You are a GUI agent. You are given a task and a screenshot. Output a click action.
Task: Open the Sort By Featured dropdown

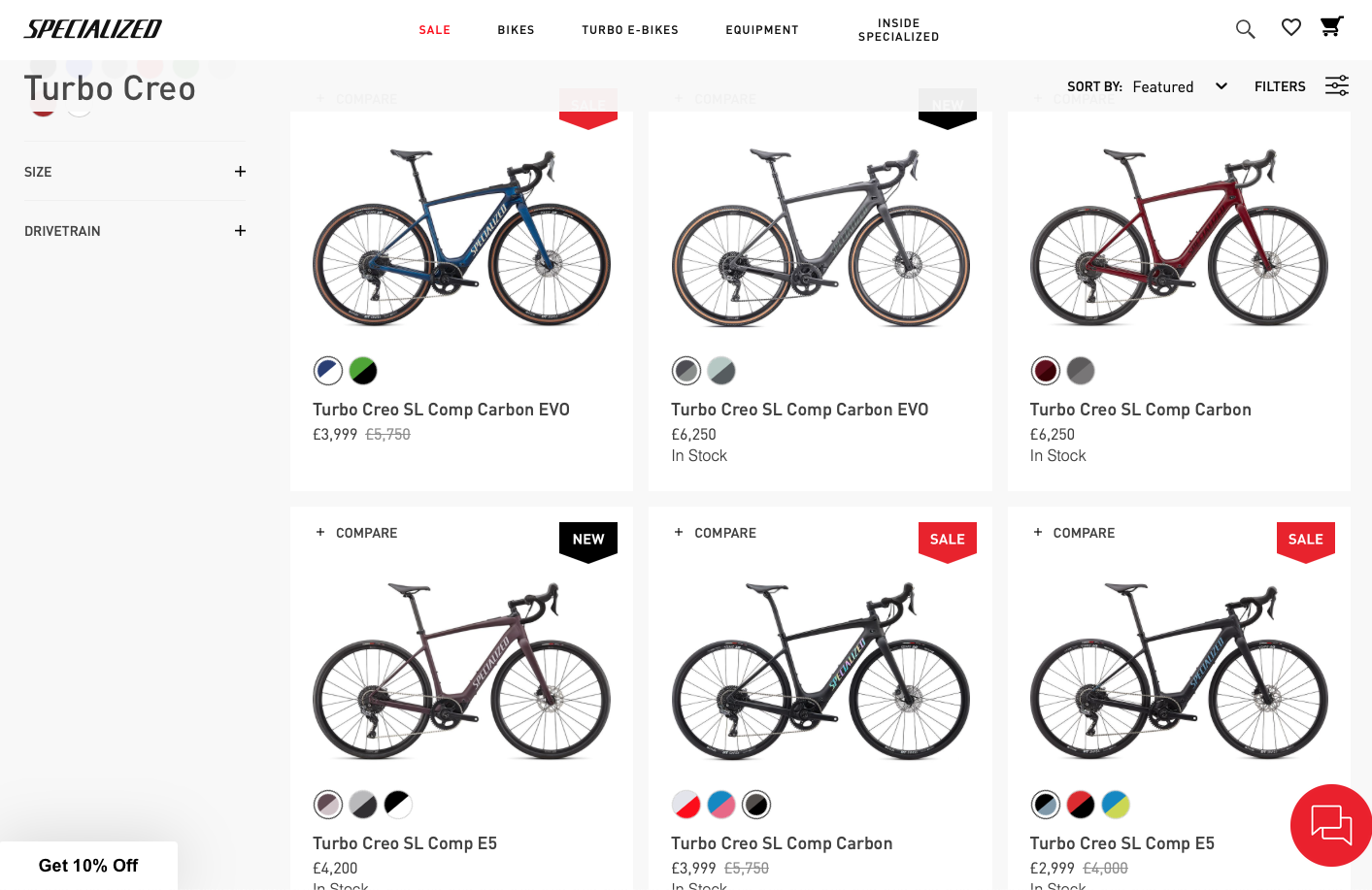click(1179, 86)
